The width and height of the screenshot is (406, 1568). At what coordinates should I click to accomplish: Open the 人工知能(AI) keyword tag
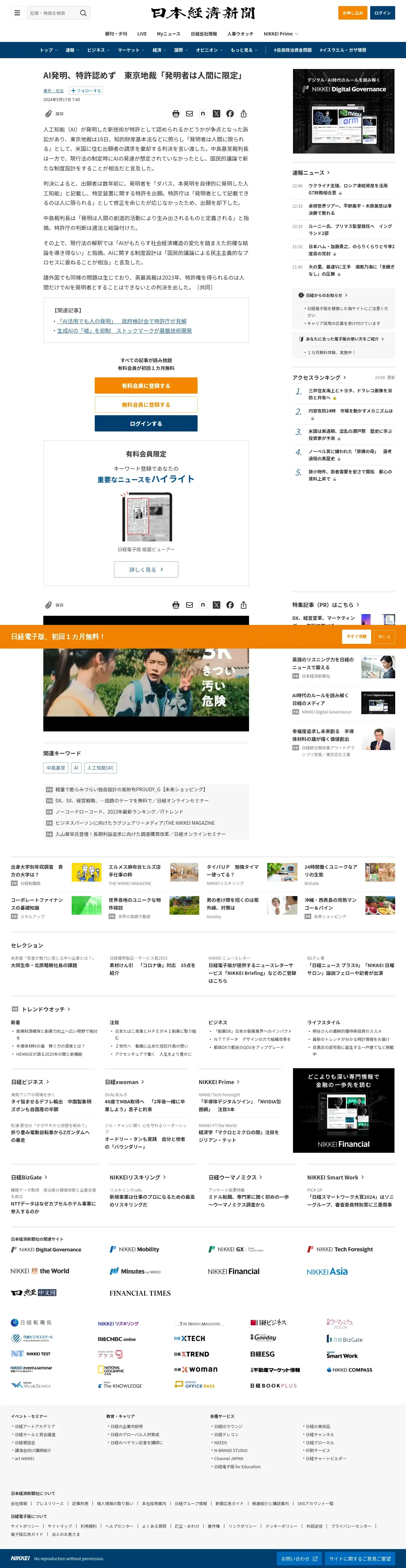[100, 768]
